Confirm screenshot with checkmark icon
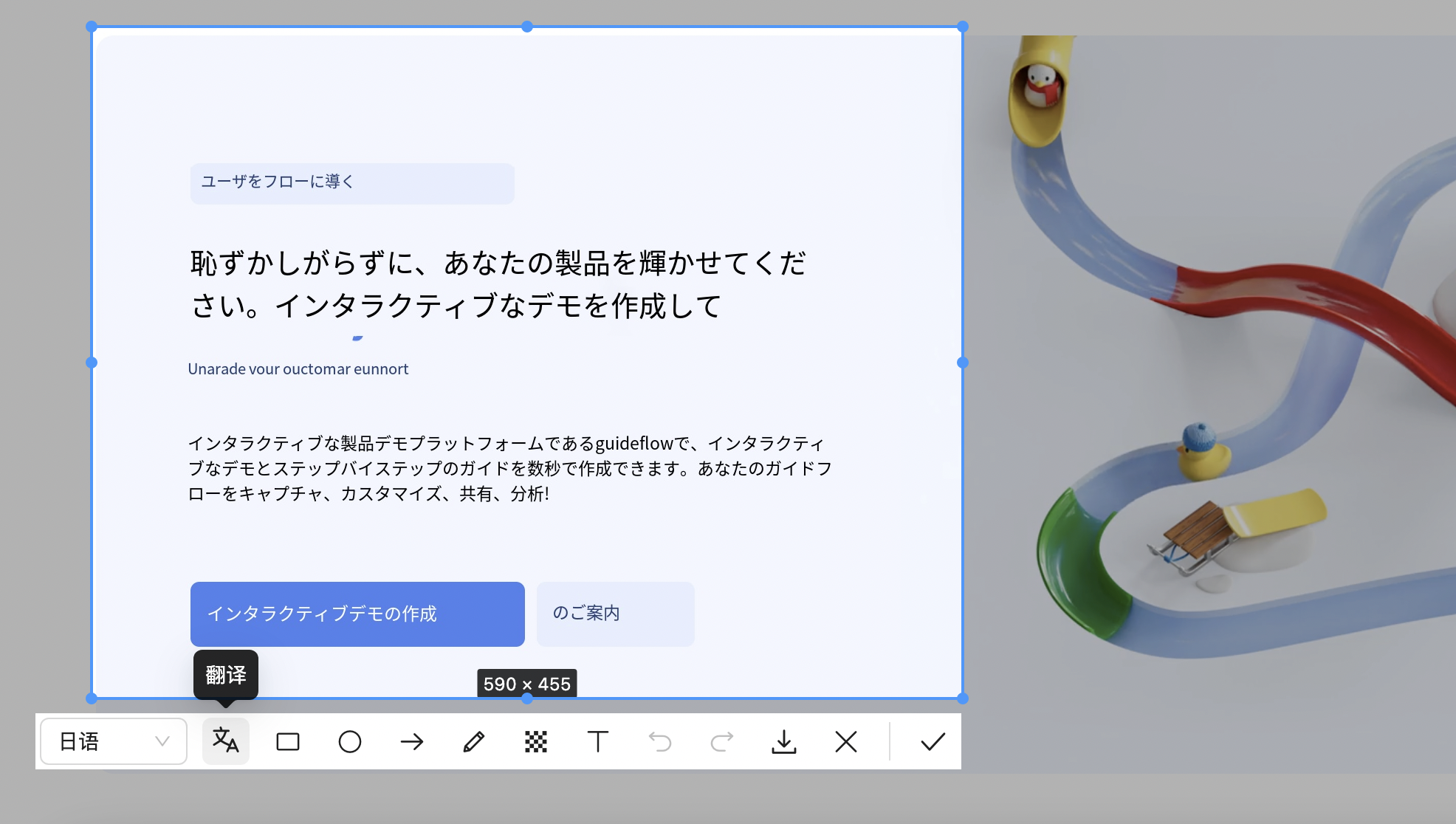 [x=933, y=741]
